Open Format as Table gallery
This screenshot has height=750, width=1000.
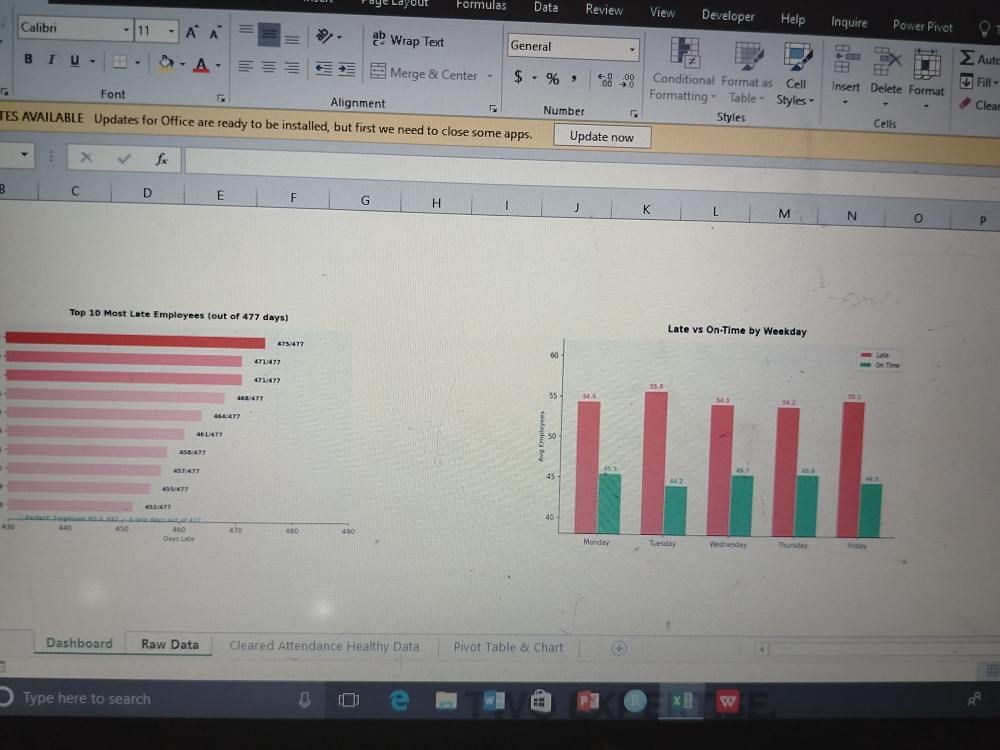pos(747,73)
